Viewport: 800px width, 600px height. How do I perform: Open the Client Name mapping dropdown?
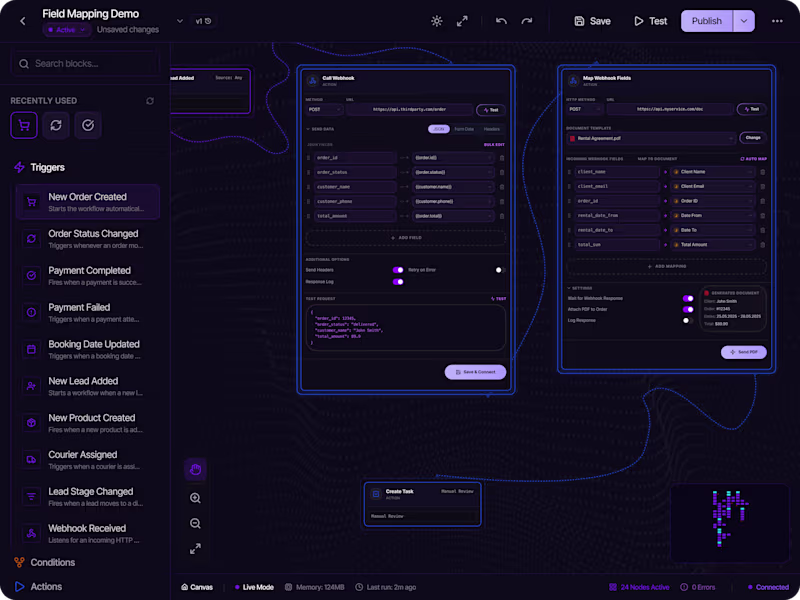[713, 172]
